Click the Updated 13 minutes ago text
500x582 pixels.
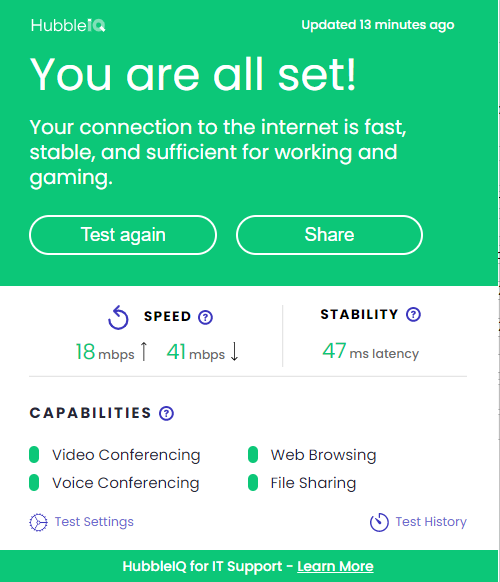[x=378, y=25]
